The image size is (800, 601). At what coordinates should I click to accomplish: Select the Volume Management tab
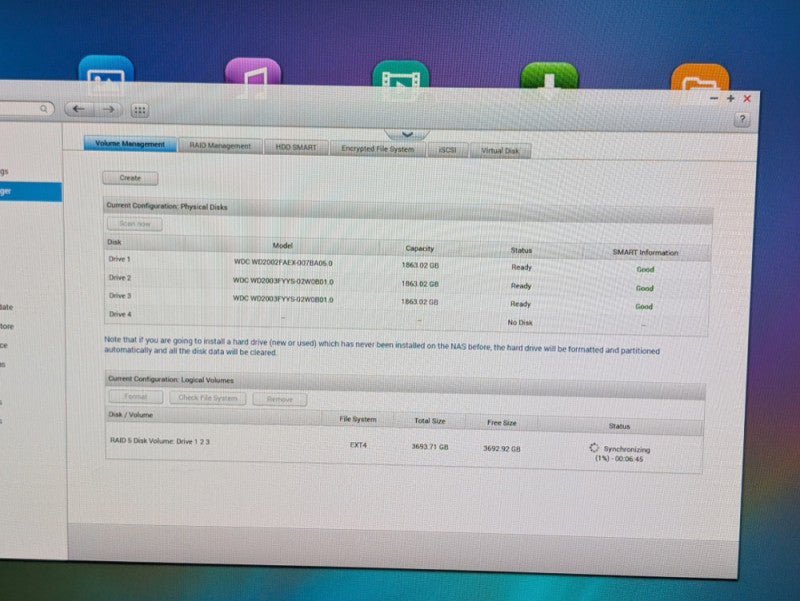point(130,144)
